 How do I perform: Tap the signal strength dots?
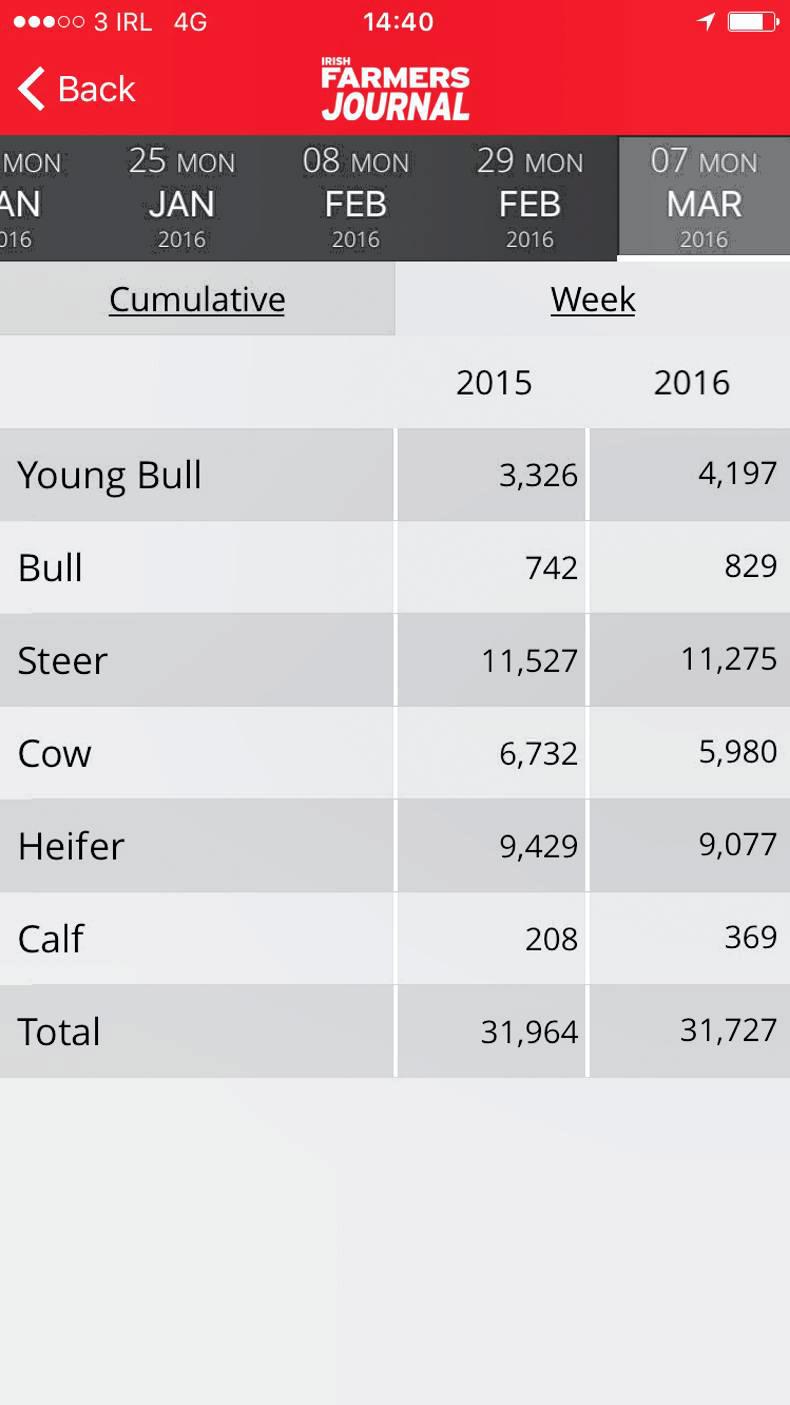48,22
